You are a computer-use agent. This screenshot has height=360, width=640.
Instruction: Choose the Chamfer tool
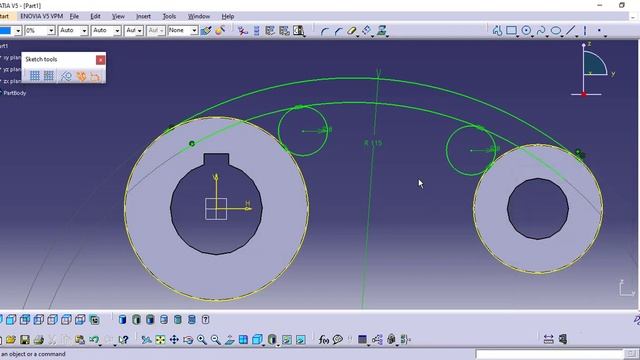click(338, 31)
